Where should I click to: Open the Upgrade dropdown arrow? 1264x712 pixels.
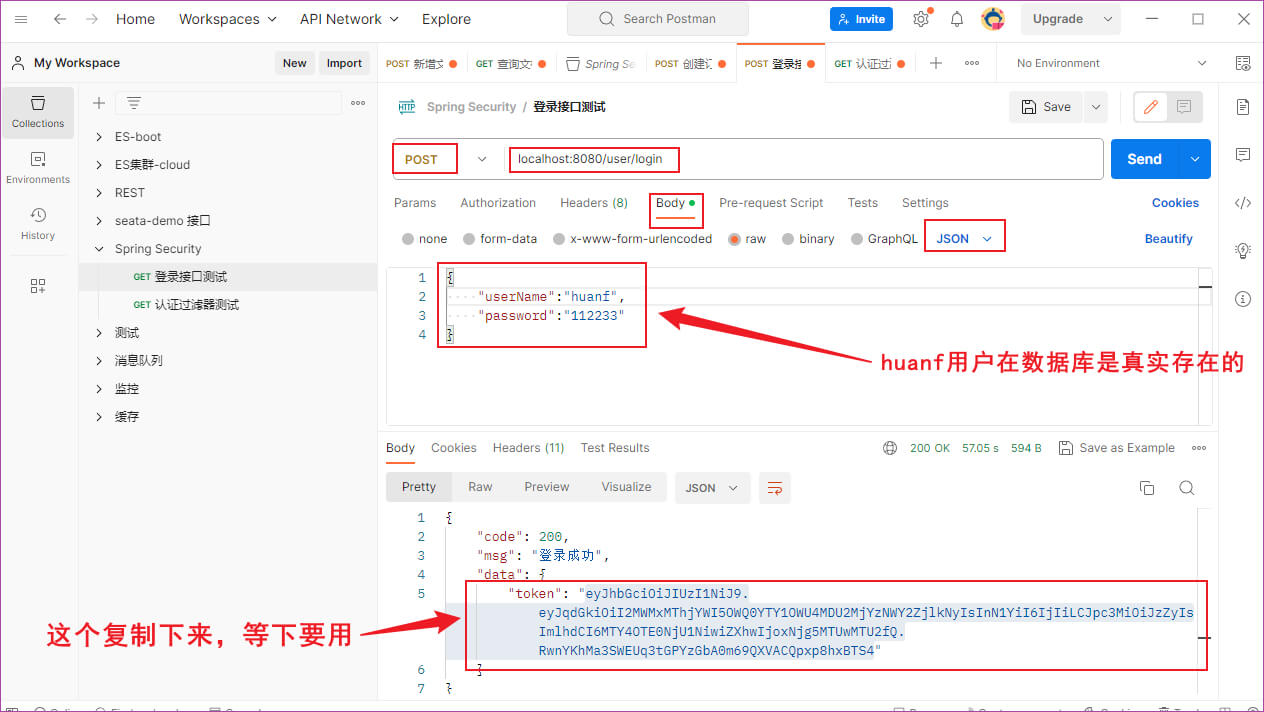pos(1107,19)
